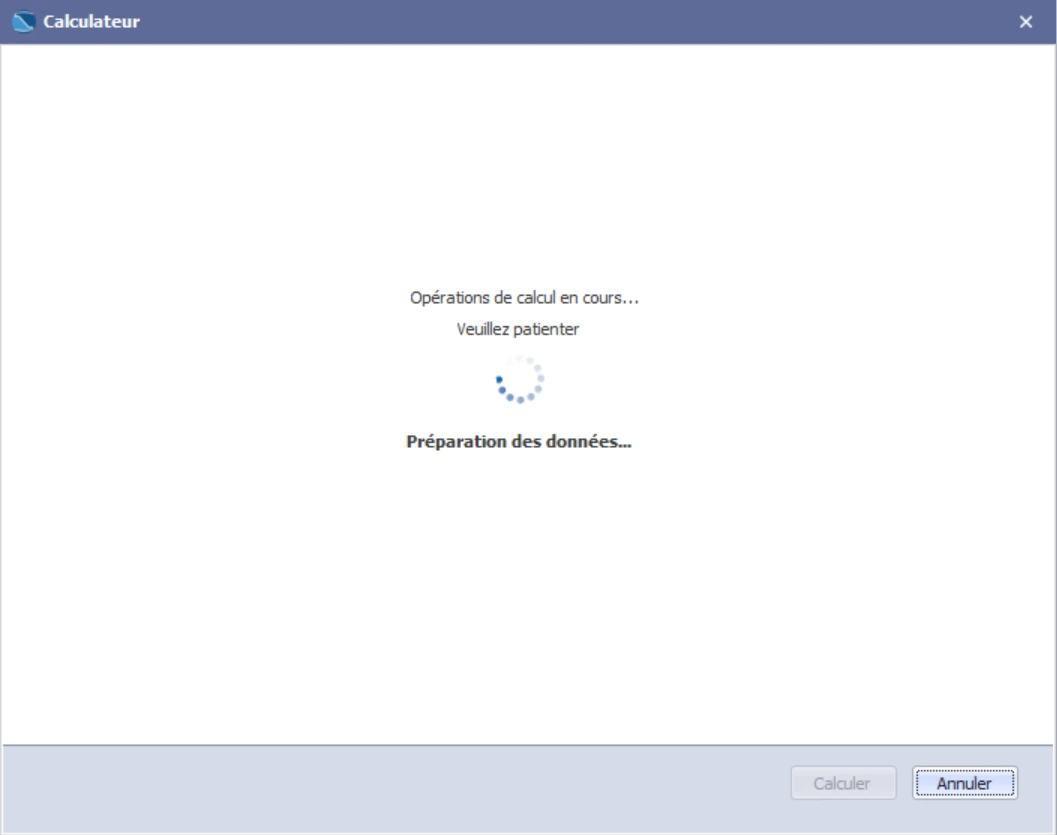The width and height of the screenshot is (1057, 835).
Task: Click the separator line above the footer
Action: [x=527, y=745]
